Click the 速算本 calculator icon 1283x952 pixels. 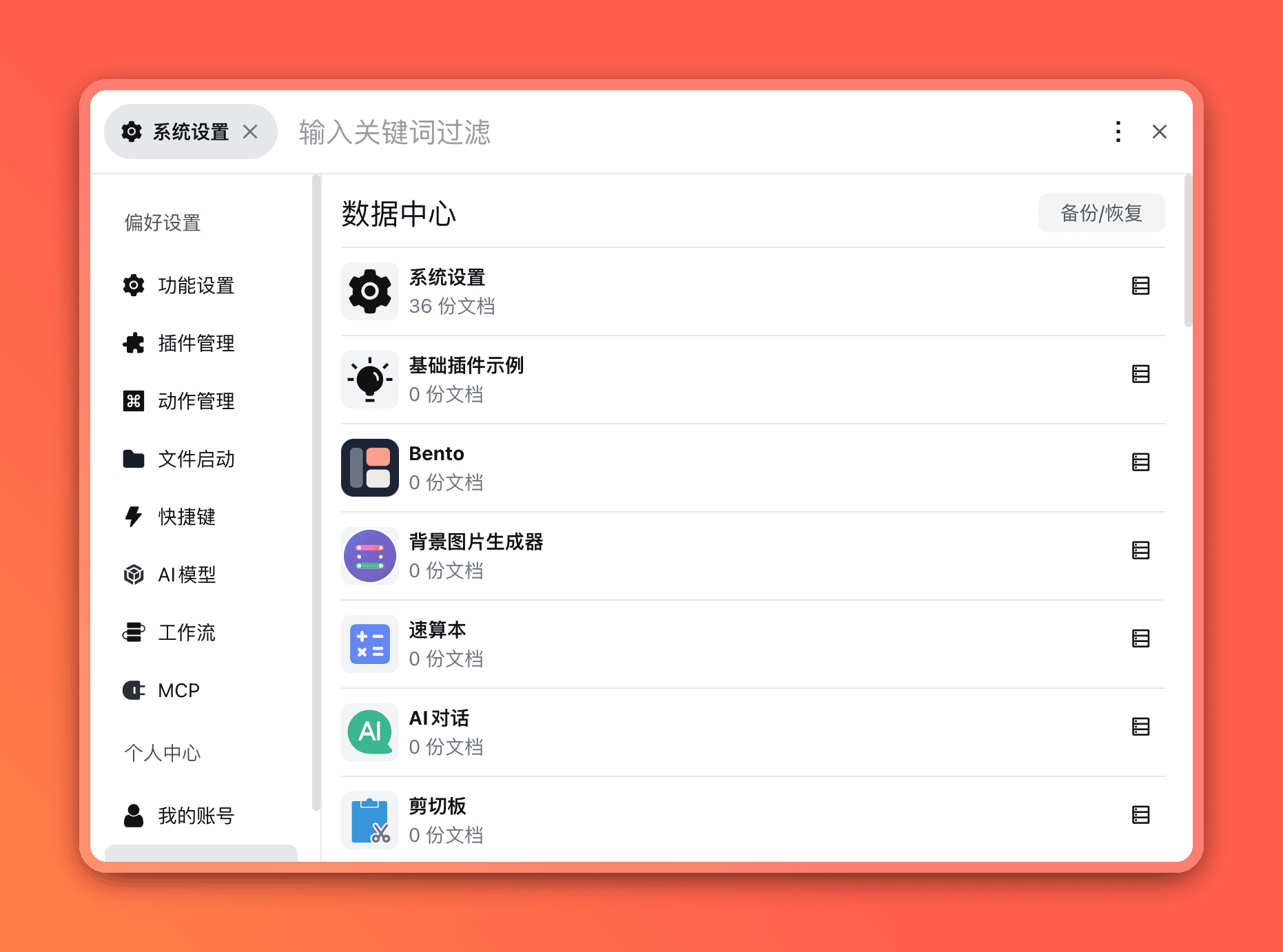[x=370, y=644]
